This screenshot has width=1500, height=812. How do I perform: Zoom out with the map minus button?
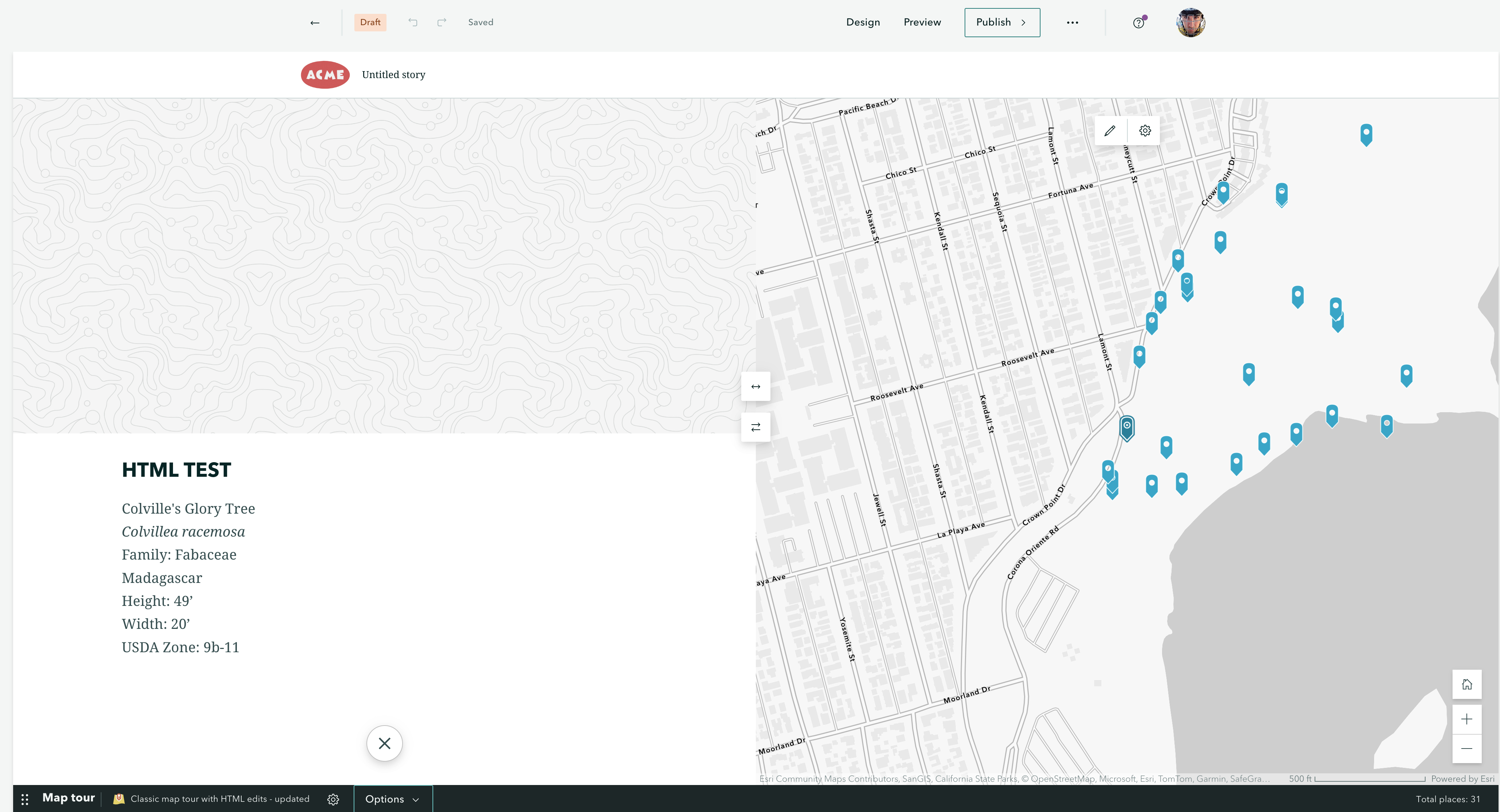coord(1466,749)
